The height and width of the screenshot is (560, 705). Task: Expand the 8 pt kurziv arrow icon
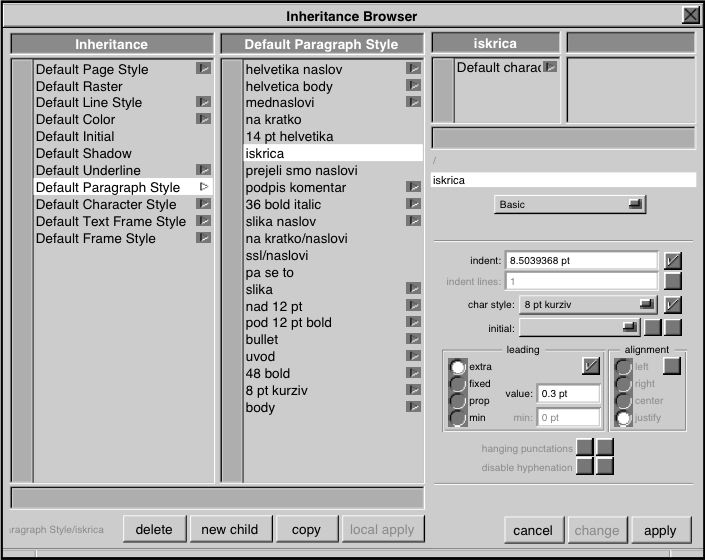click(x=413, y=390)
